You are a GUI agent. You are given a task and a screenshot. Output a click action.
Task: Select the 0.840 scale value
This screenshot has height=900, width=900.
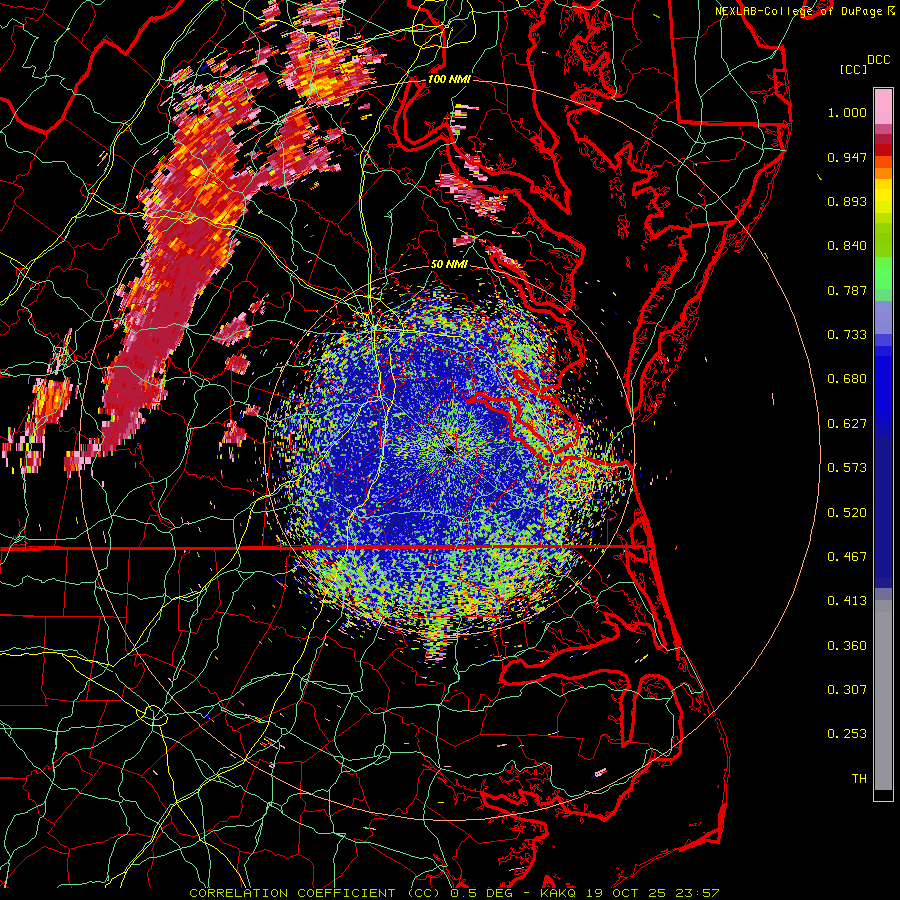tap(847, 246)
